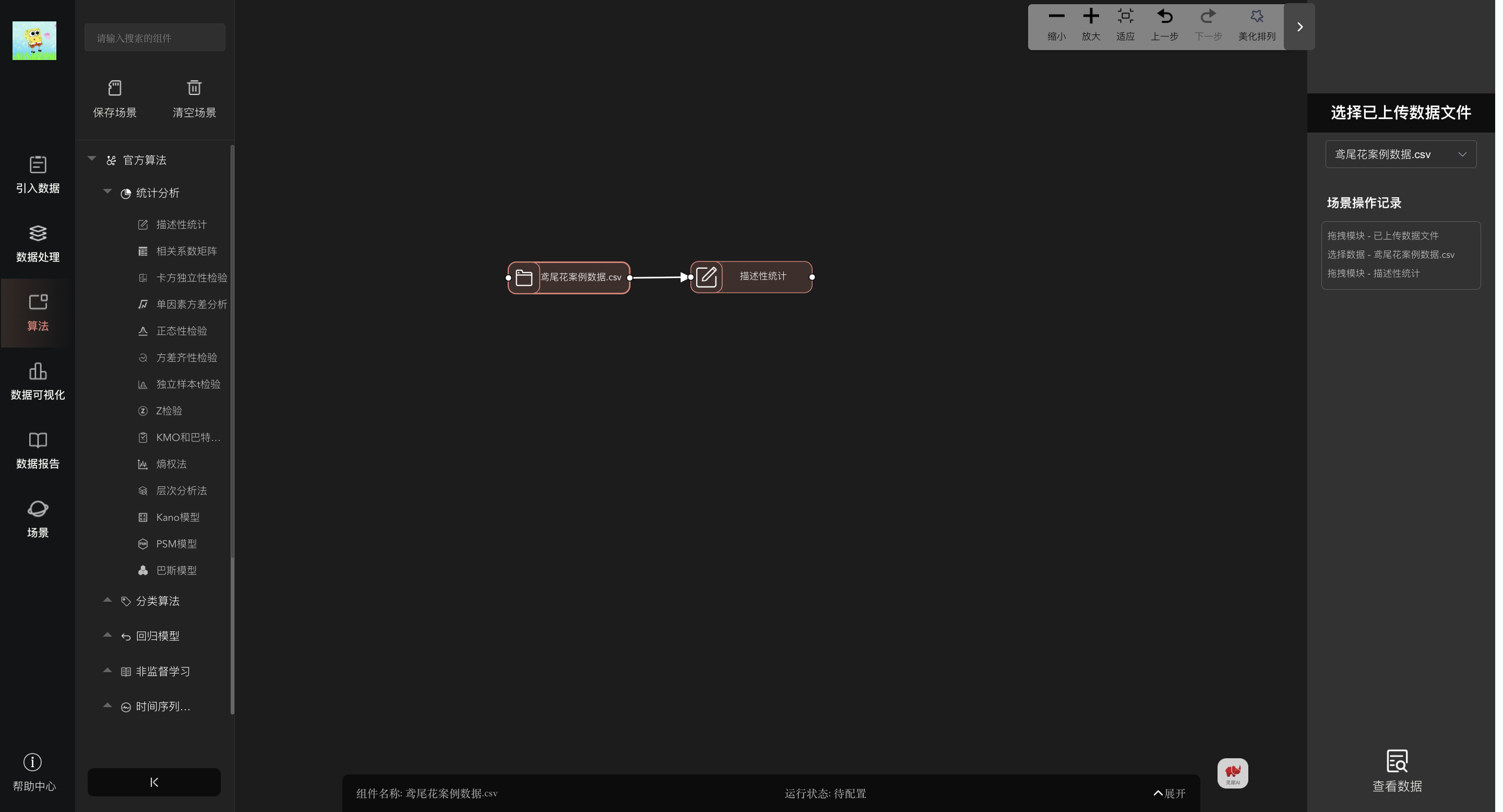Viewport: 1503px width, 812px height.
Task: Open 帮助中心 info icon
Action: click(33, 763)
